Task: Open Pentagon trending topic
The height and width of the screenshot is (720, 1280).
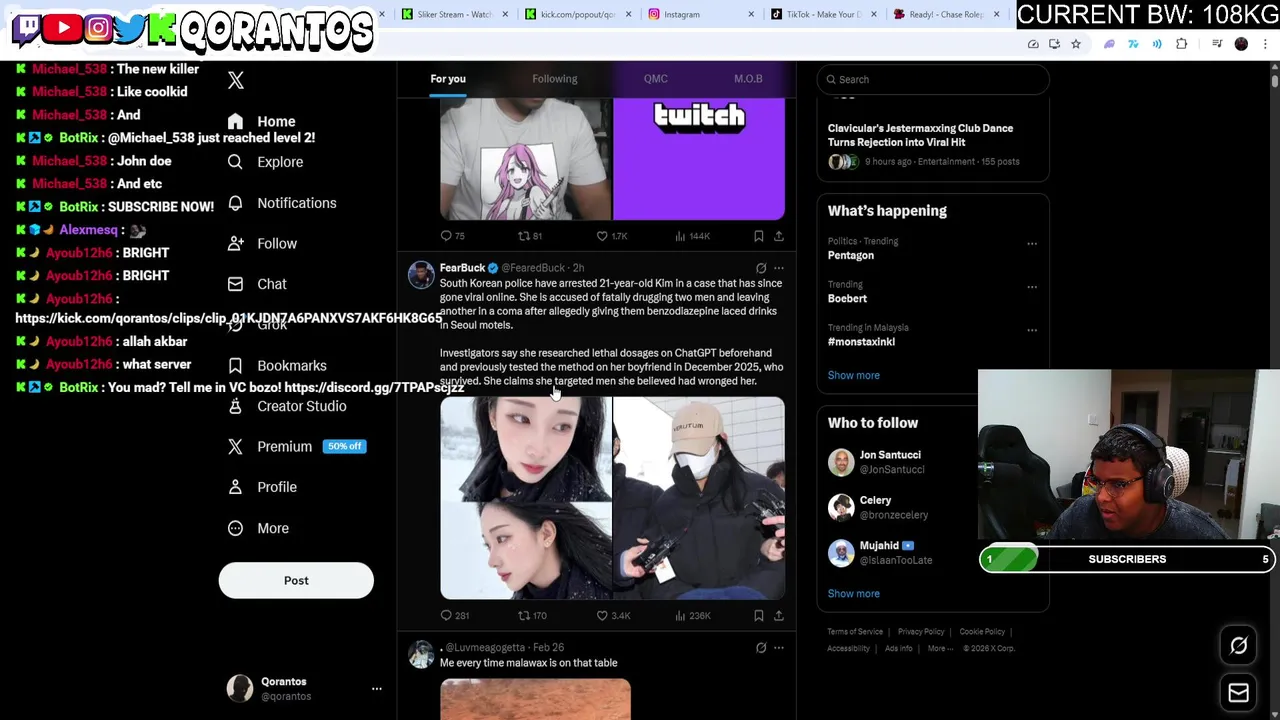Action: [x=851, y=255]
